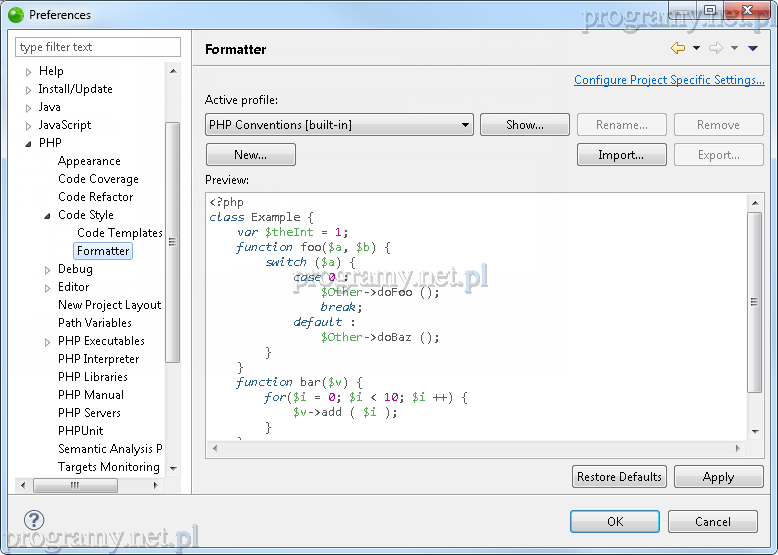Expand the PHP Executables node
The image size is (778, 555).
[x=48, y=341]
